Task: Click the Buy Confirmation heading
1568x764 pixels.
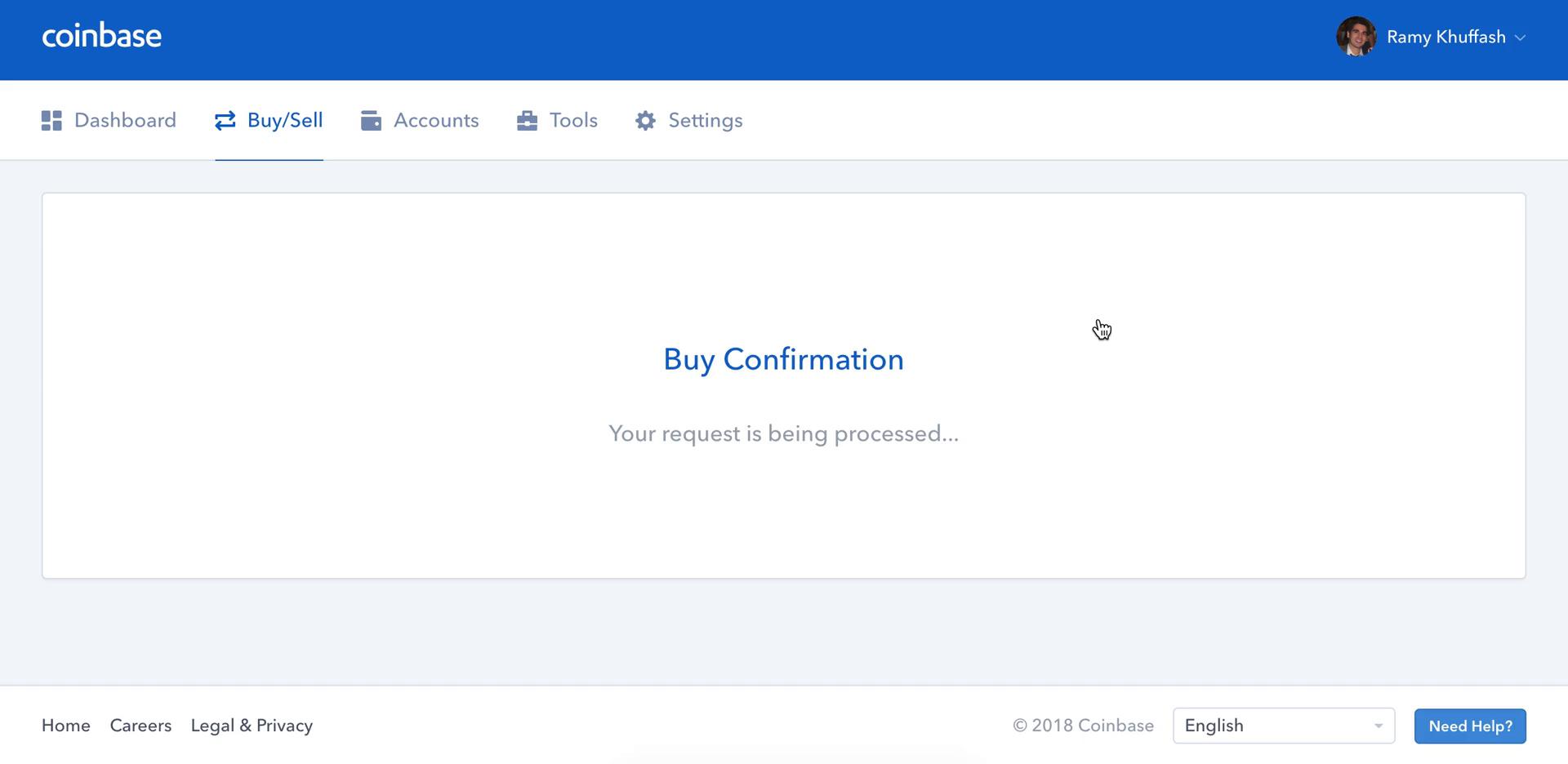Action: point(783,359)
